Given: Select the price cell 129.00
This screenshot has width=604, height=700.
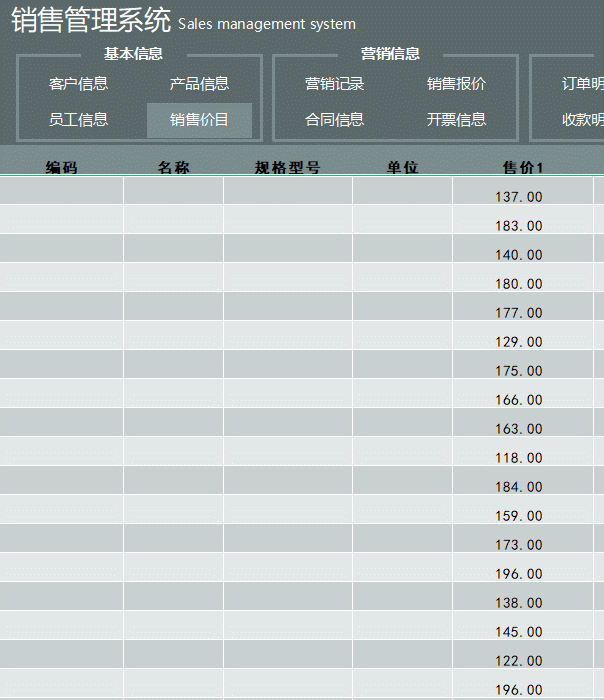Looking at the screenshot, I should click(523, 335).
